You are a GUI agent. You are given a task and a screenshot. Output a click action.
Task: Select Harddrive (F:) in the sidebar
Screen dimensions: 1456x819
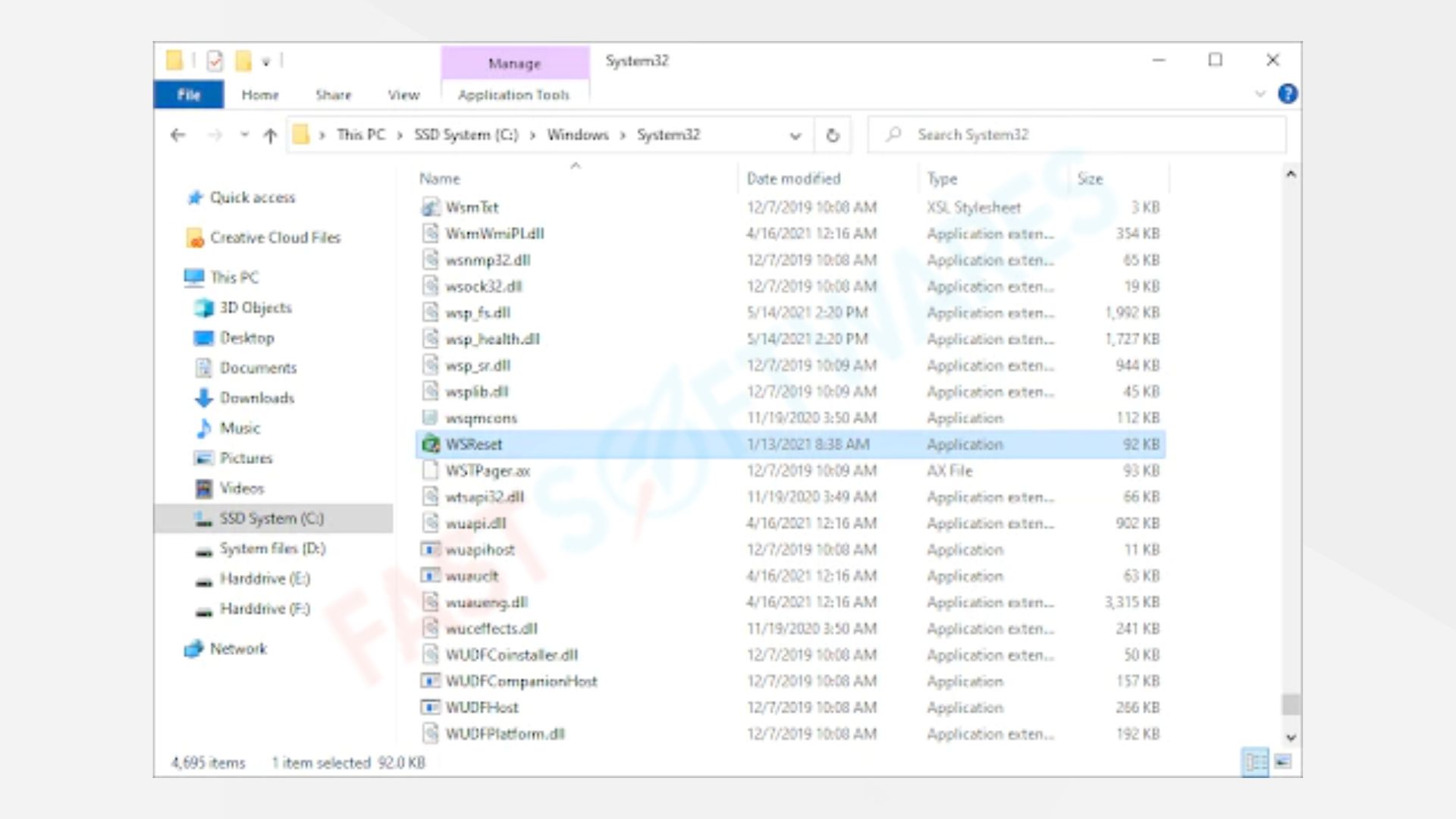pyautogui.click(x=253, y=609)
